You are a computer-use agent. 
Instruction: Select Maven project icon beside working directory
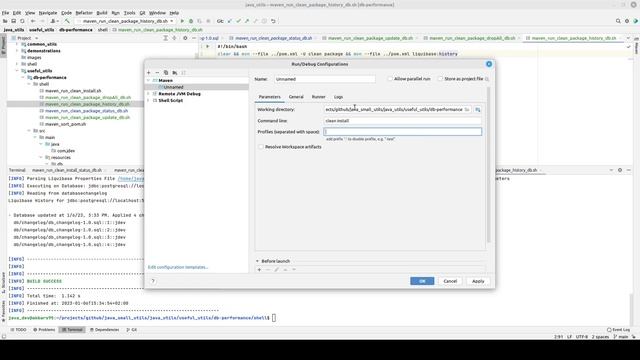point(478,109)
